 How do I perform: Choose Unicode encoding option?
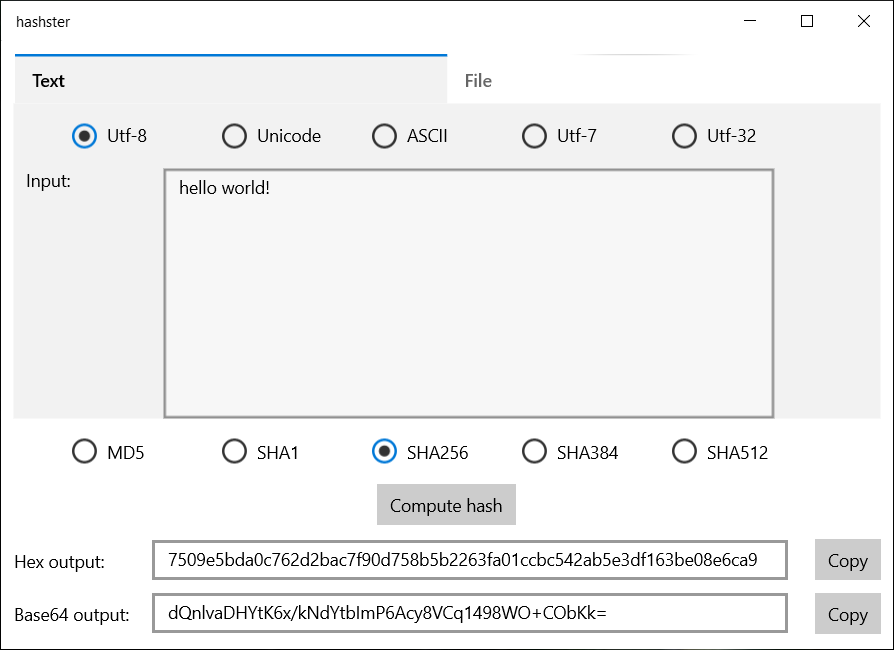click(x=234, y=136)
